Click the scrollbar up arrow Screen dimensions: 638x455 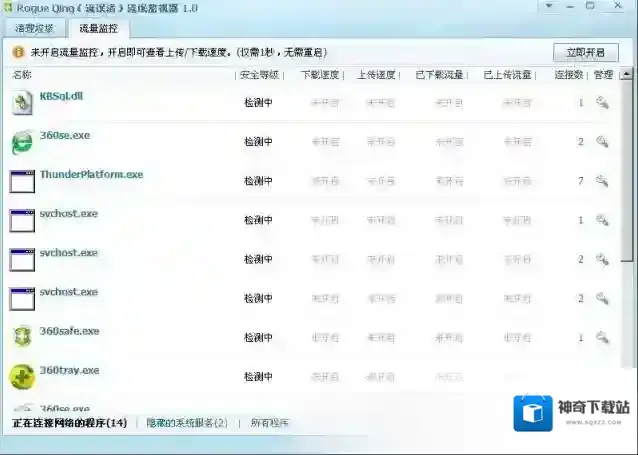(x=626, y=74)
